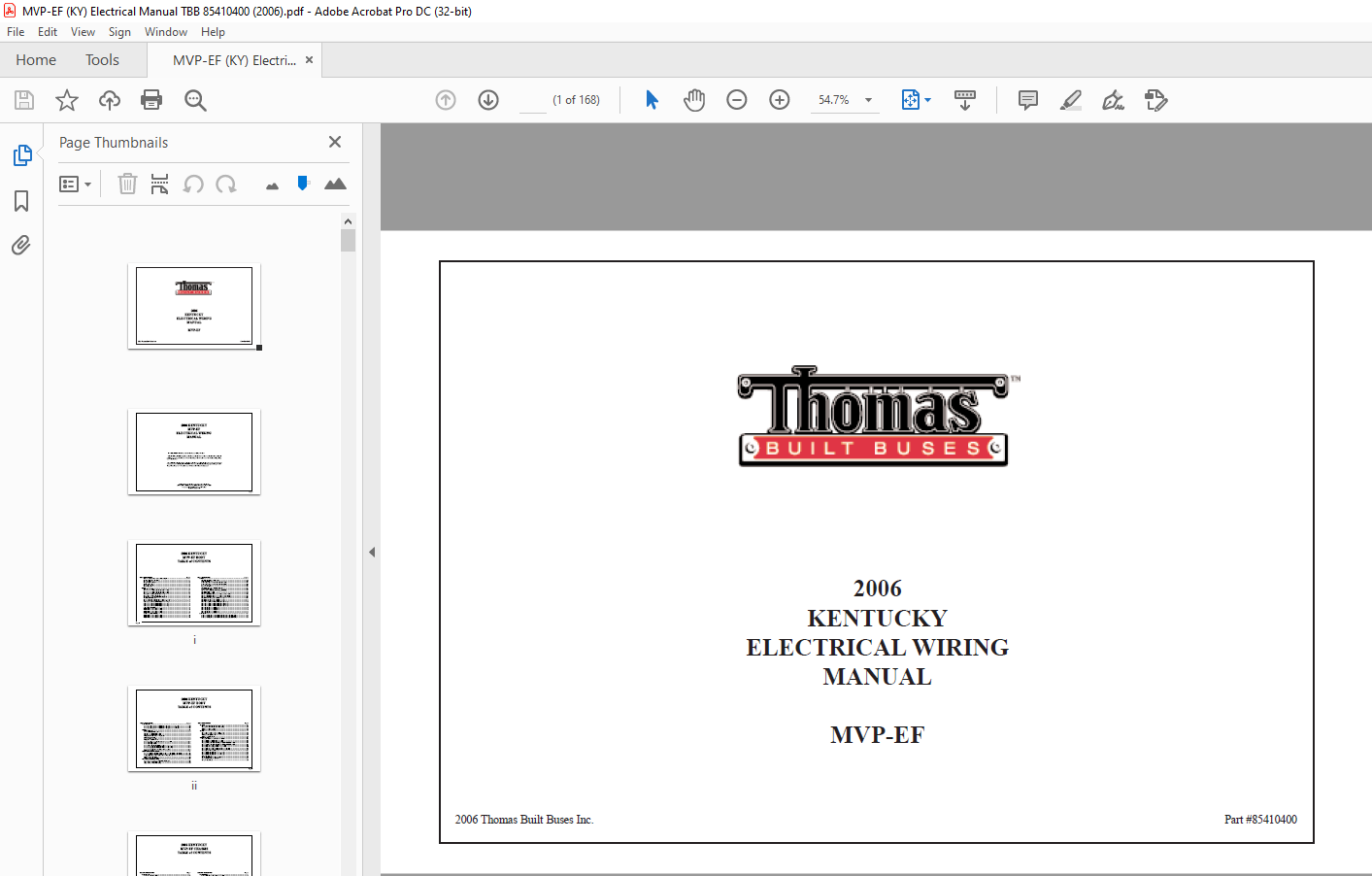Click the upload to cloud icon
The width and height of the screenshot is (1372, 876).
110,100
